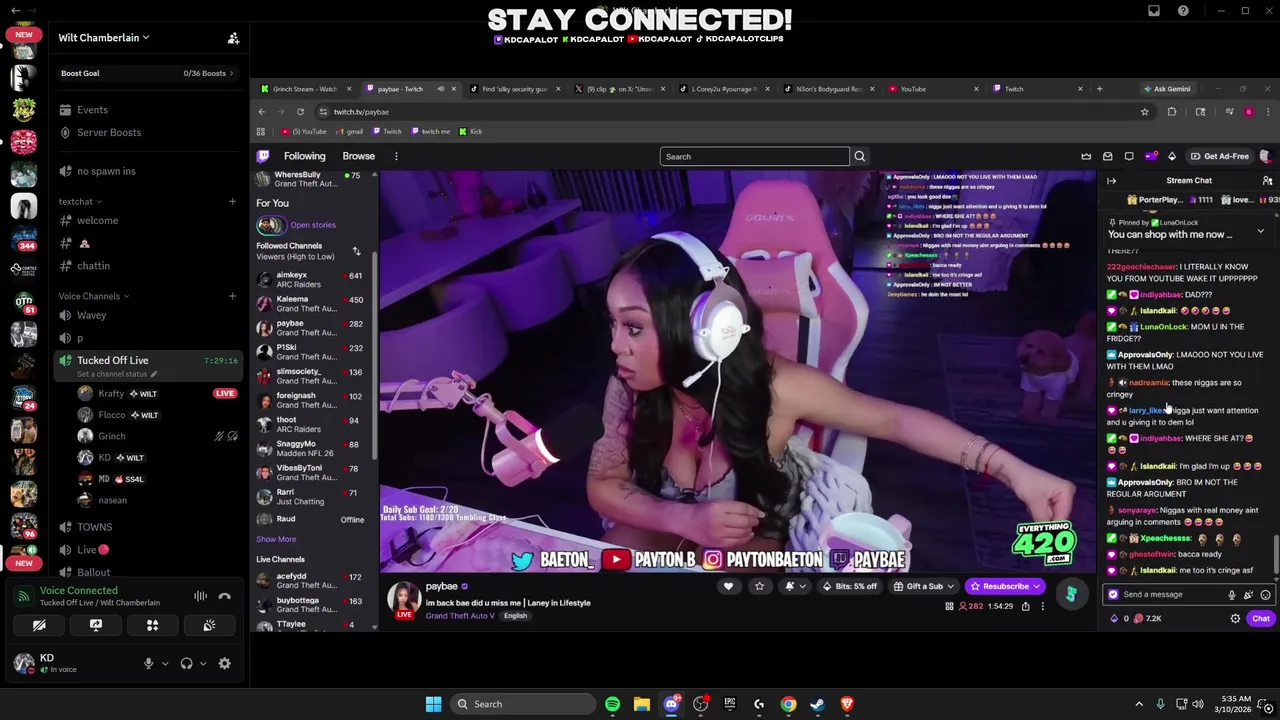Open Wilt Chamberlain server dropdown
The height and width of the screenshot is (720, 1280).
click(104, 38)
